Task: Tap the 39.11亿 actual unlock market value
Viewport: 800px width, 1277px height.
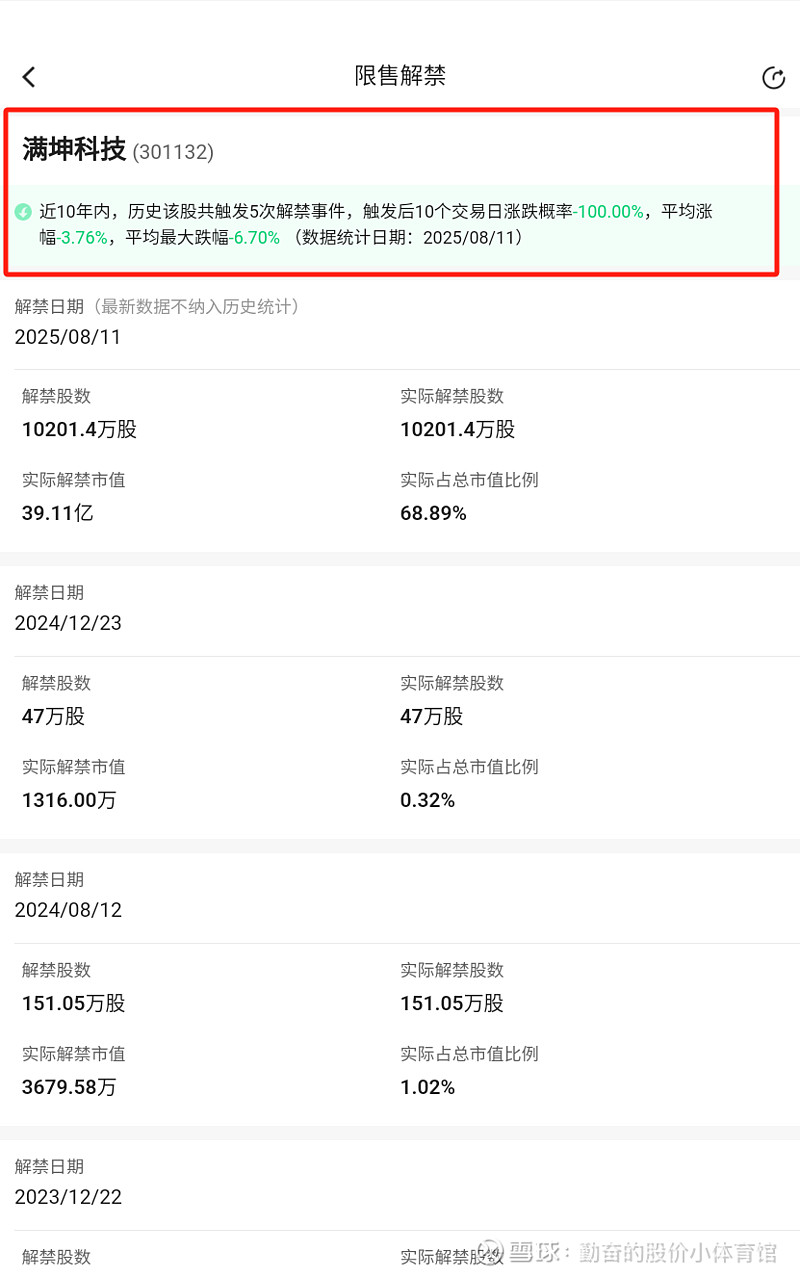Action: tap(57, 513)
